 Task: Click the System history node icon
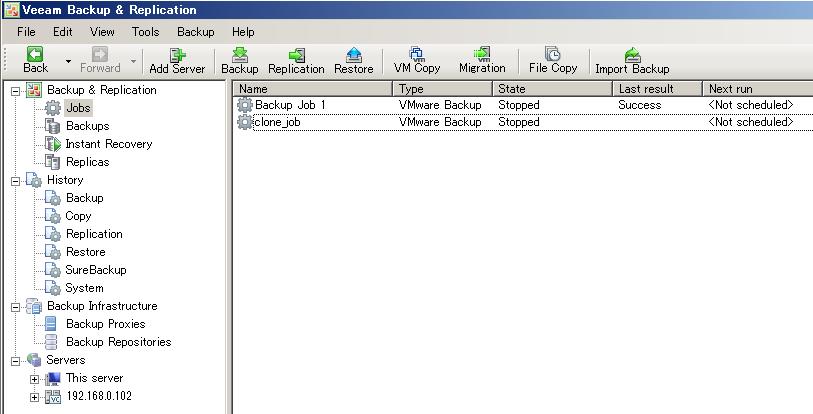point(53,288)
